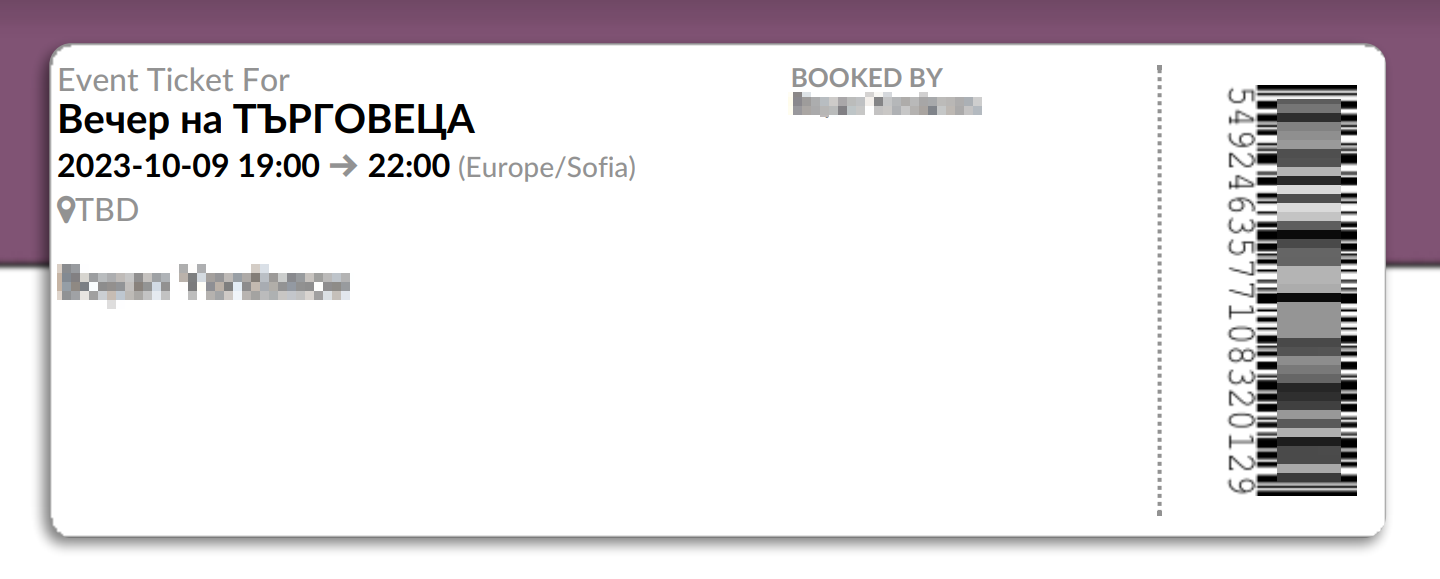
Task: Click the large blurred attendee name
Action: [x=204, y=283]
